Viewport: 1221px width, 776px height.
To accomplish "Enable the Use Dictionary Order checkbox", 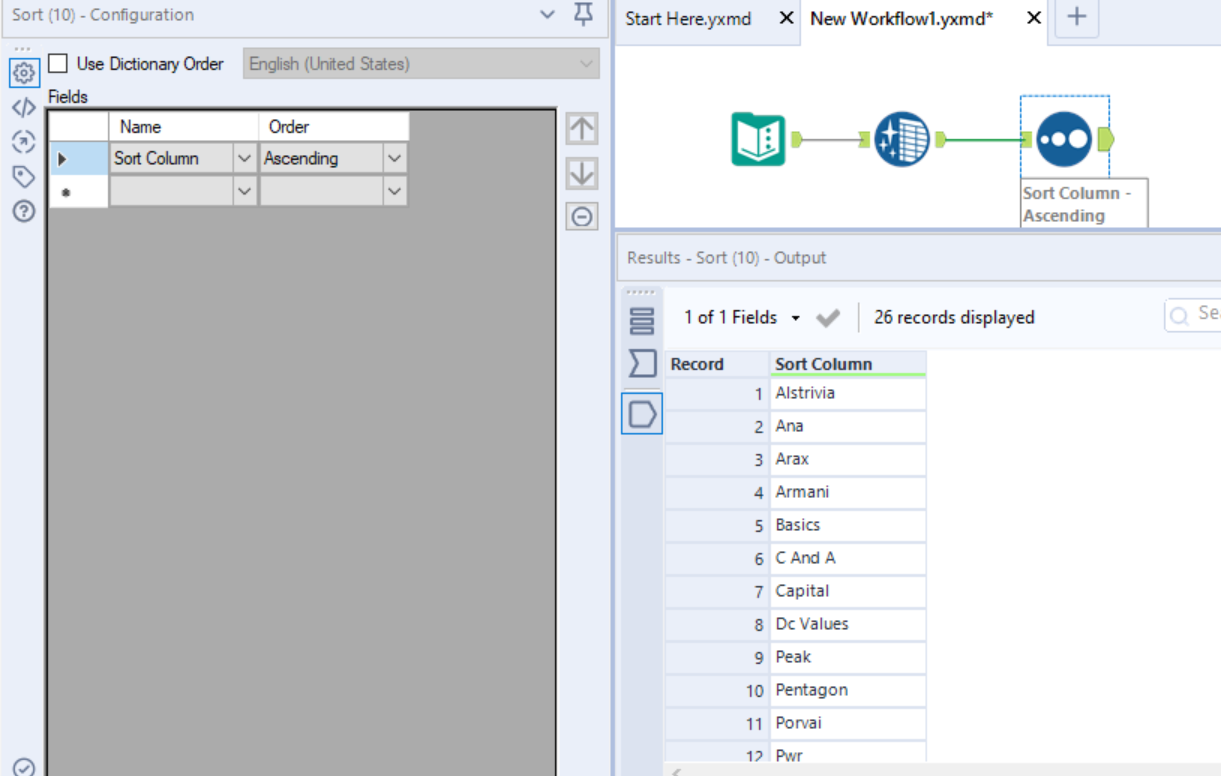I will pyautogui.click(x=58, y=64).
